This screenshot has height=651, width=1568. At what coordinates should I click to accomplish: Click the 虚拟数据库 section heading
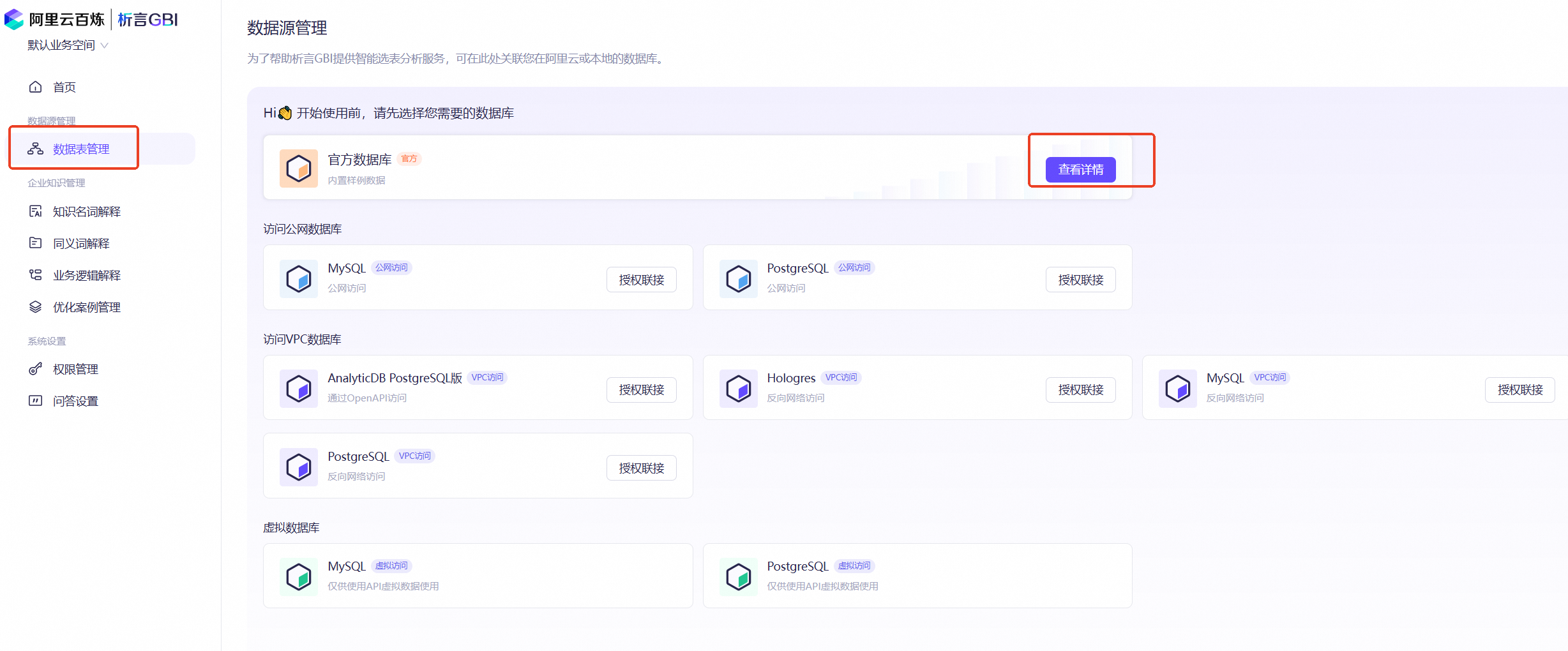pos(291,528)
